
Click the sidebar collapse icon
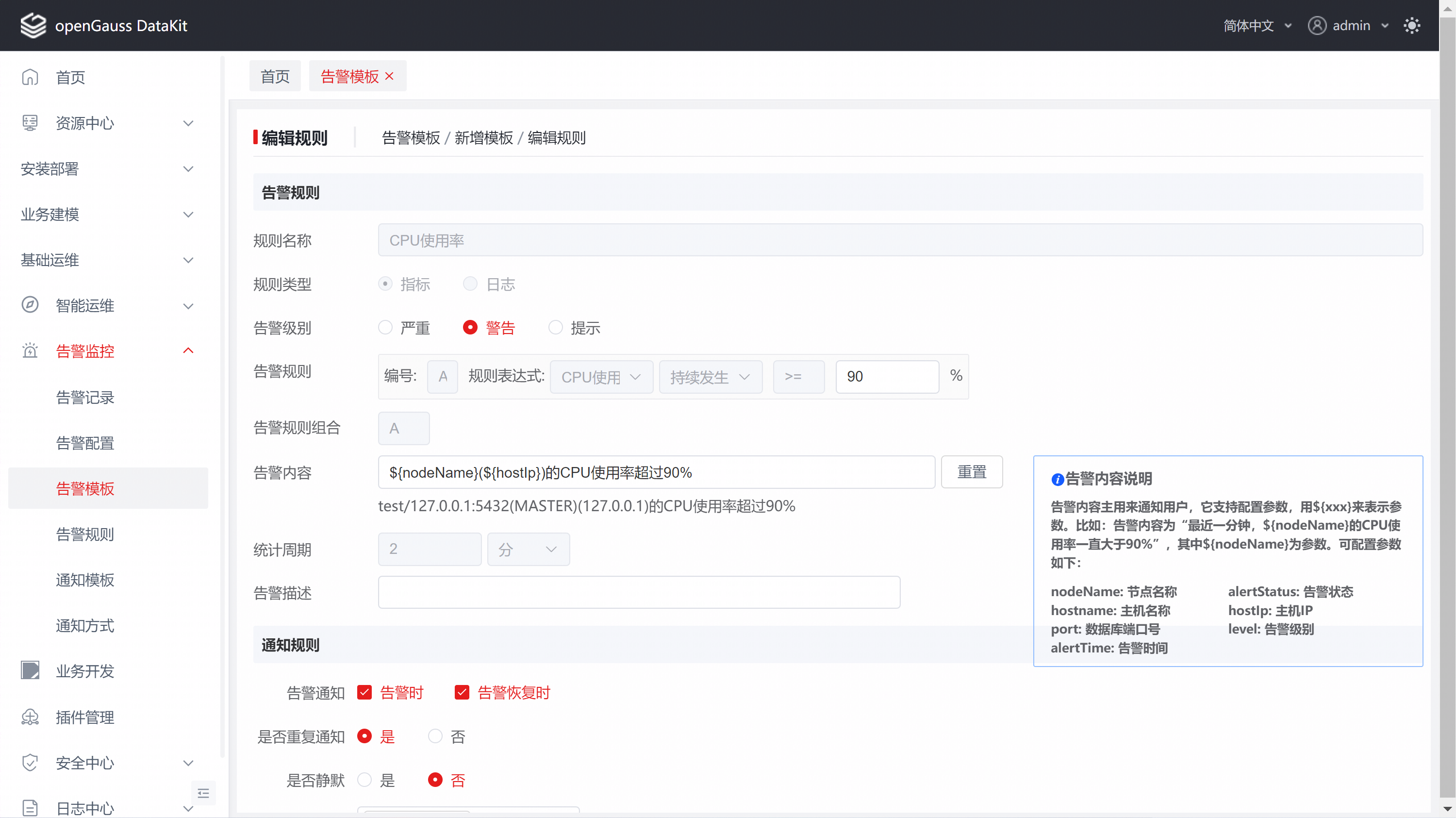tap(203, 793)
